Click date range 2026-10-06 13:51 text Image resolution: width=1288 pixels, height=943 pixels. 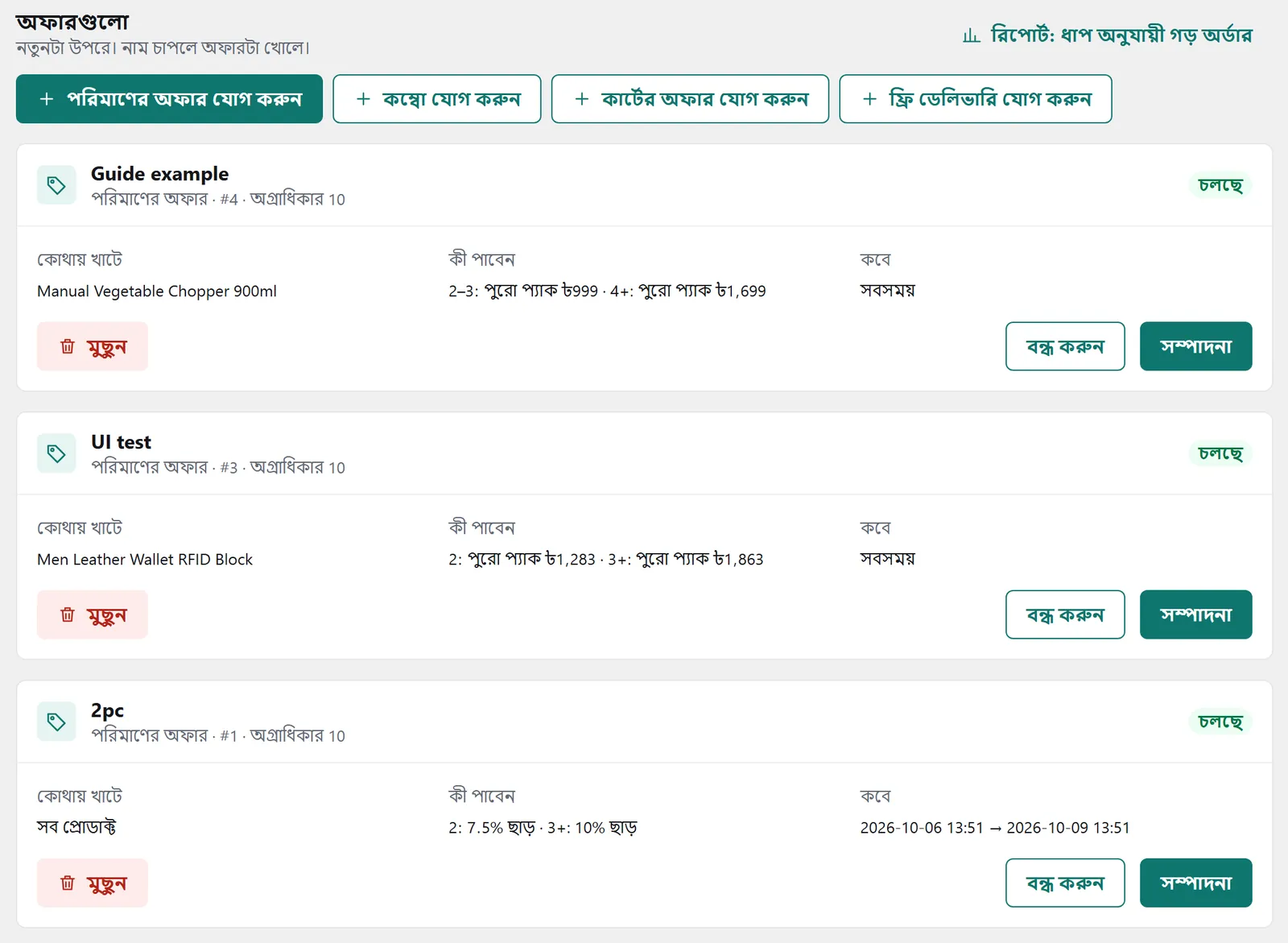coord(995,828)
